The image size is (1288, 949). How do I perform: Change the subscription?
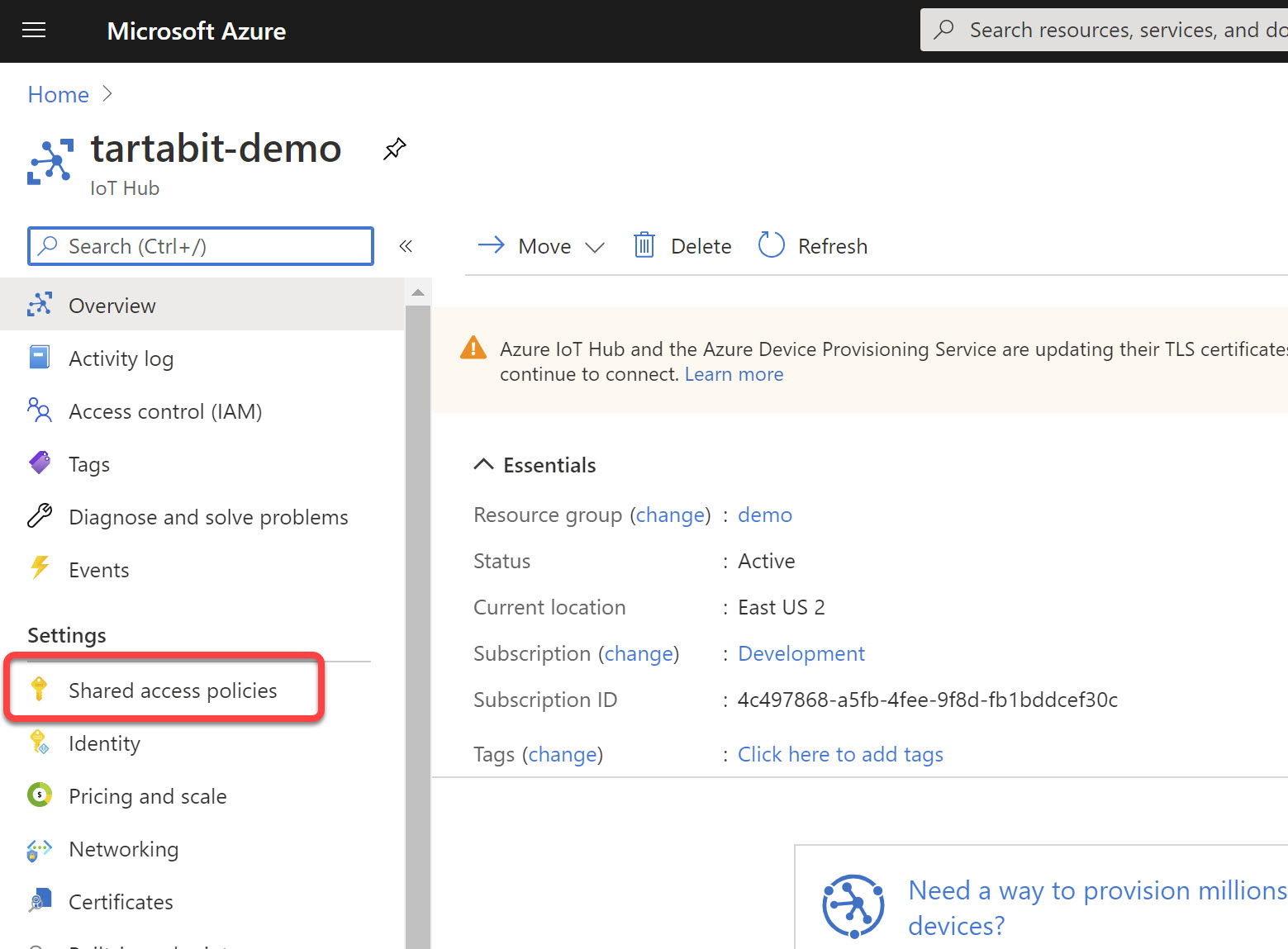coord(639,653)
